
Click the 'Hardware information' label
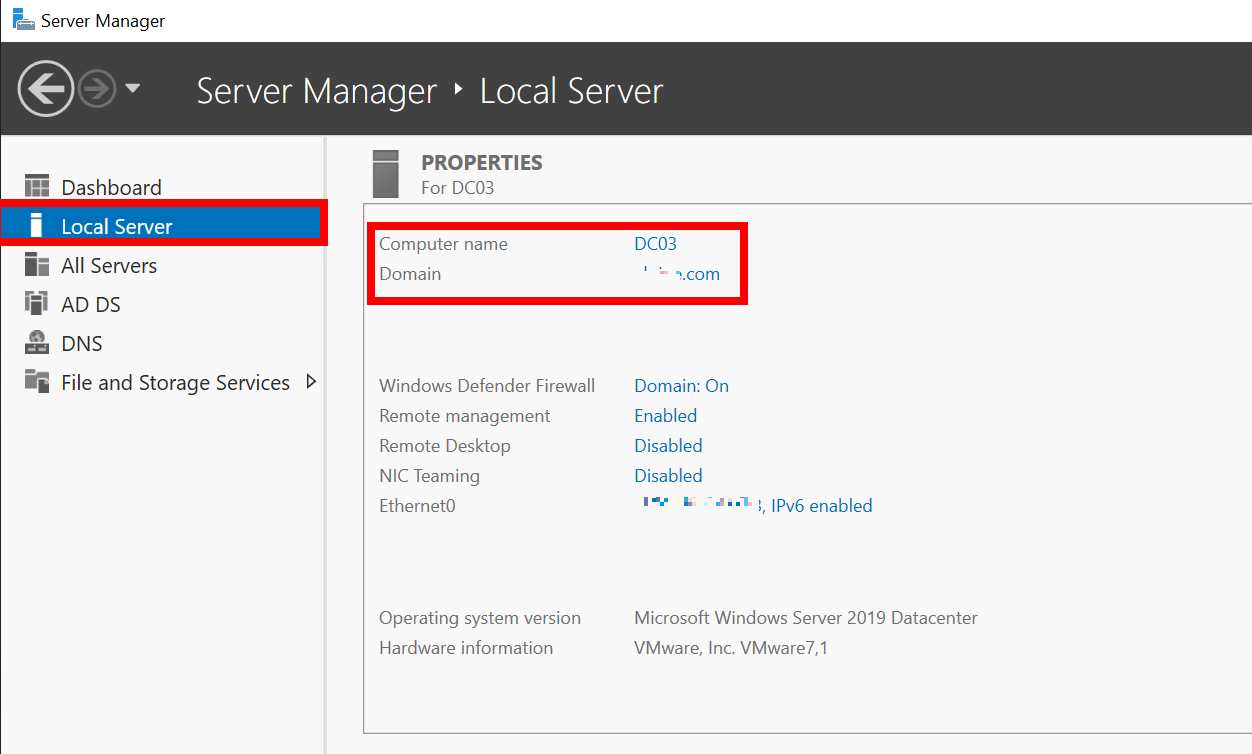pyautogui.click(x=466, y=648)
